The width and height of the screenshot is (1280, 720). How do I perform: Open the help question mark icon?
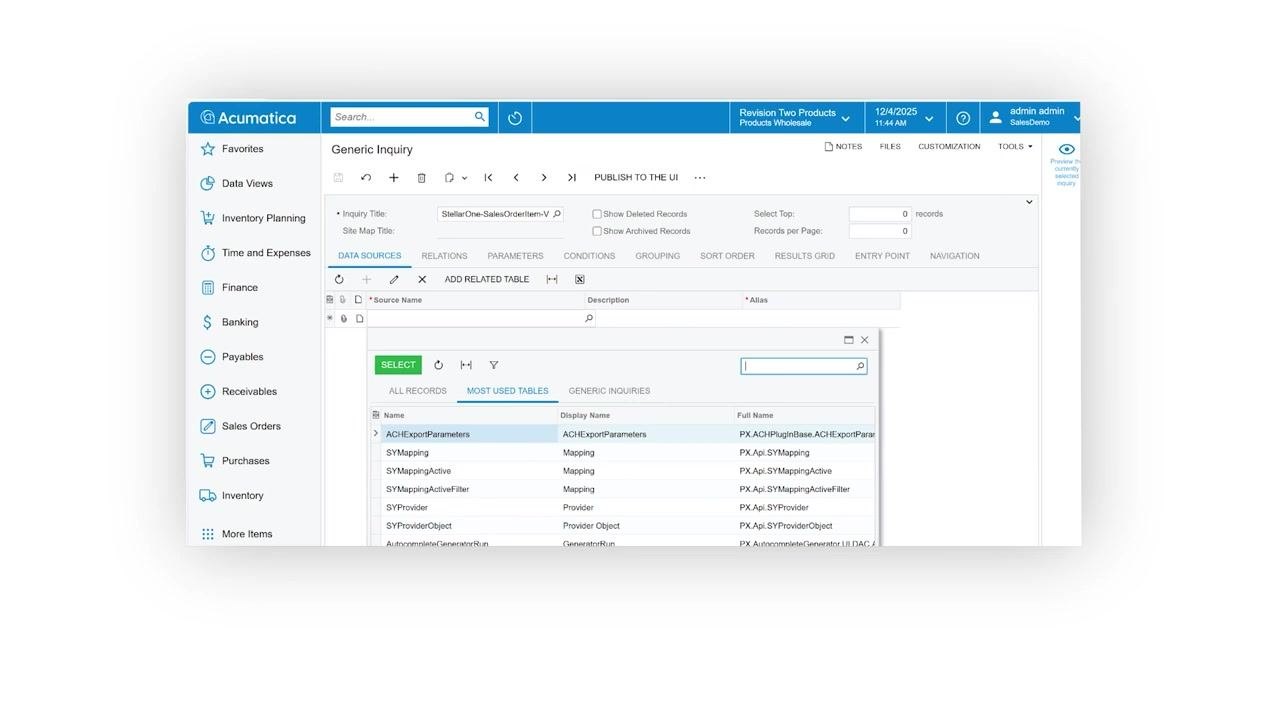tap(963, 118)
